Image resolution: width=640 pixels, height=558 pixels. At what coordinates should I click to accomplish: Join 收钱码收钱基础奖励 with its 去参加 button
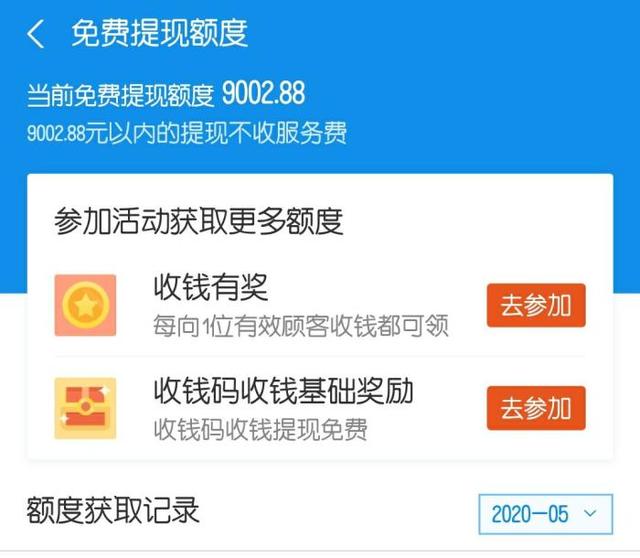point(536,408)
